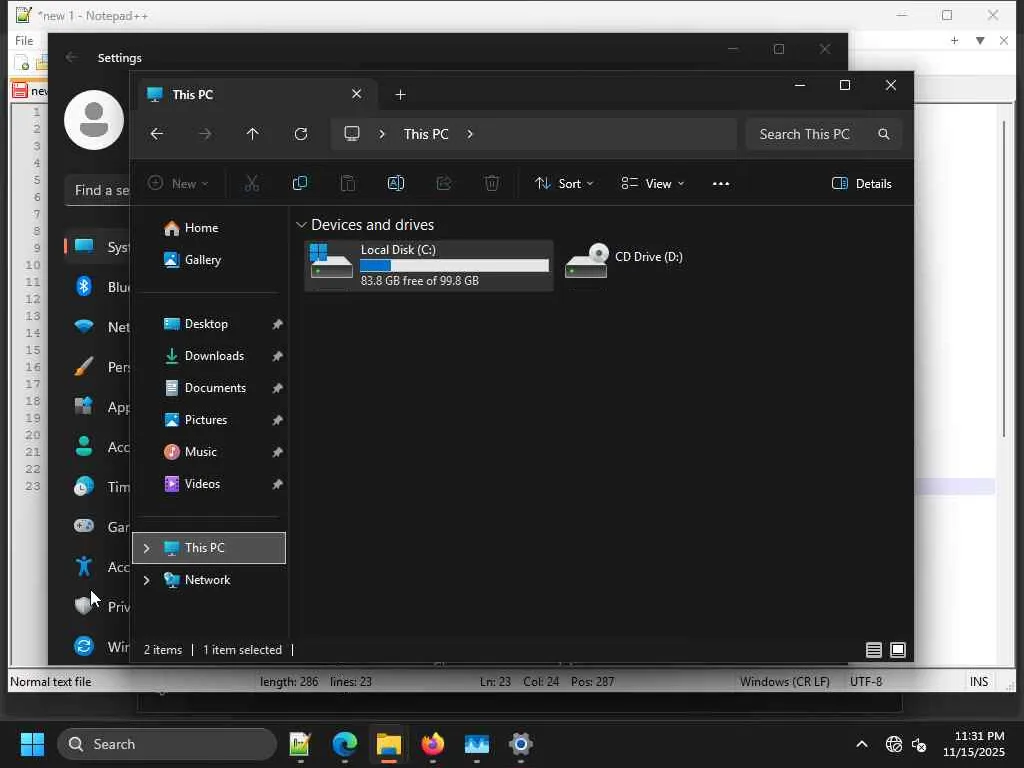Screen dimensions: 1024x768
Task: Switch to large thumbnails view icon
Action: point(898,650)
